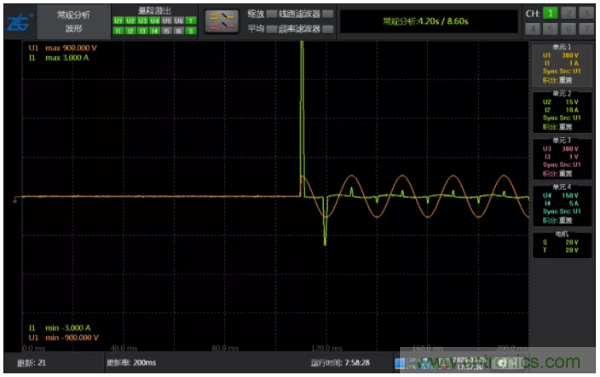Screen dimensions: 600x377
Task: Select the U5 gray range indicator
Action: [x=166, y=21]
